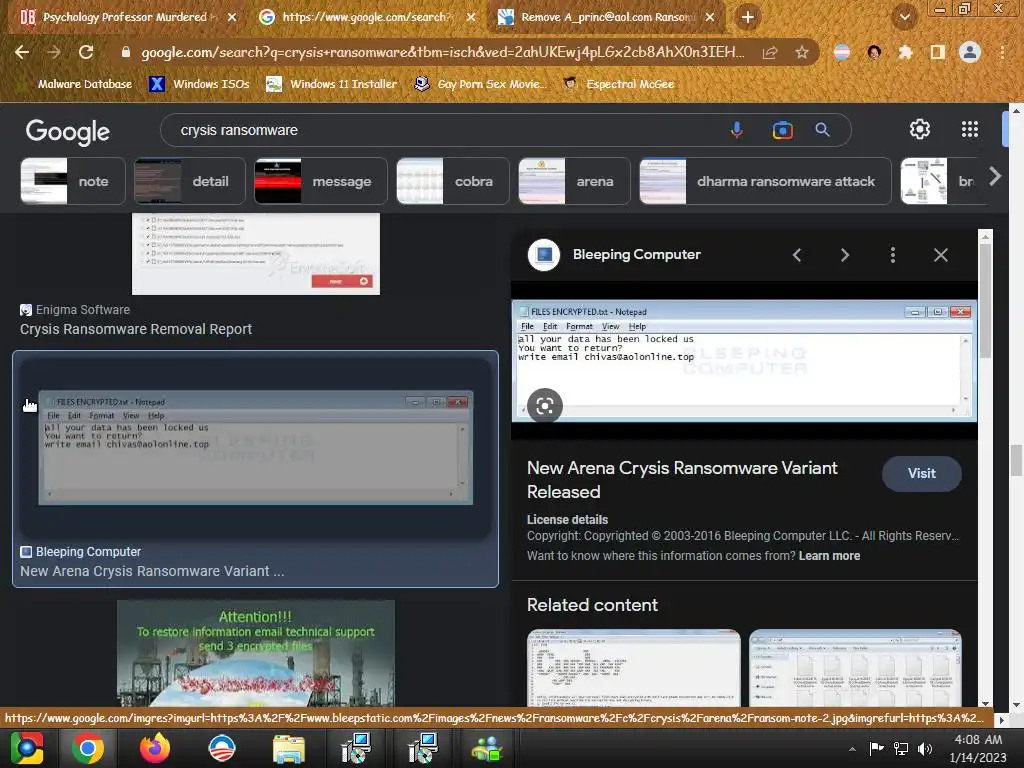Click the Visit button for Bleeping Computer
1024x768 pixels.
point(921,473)
